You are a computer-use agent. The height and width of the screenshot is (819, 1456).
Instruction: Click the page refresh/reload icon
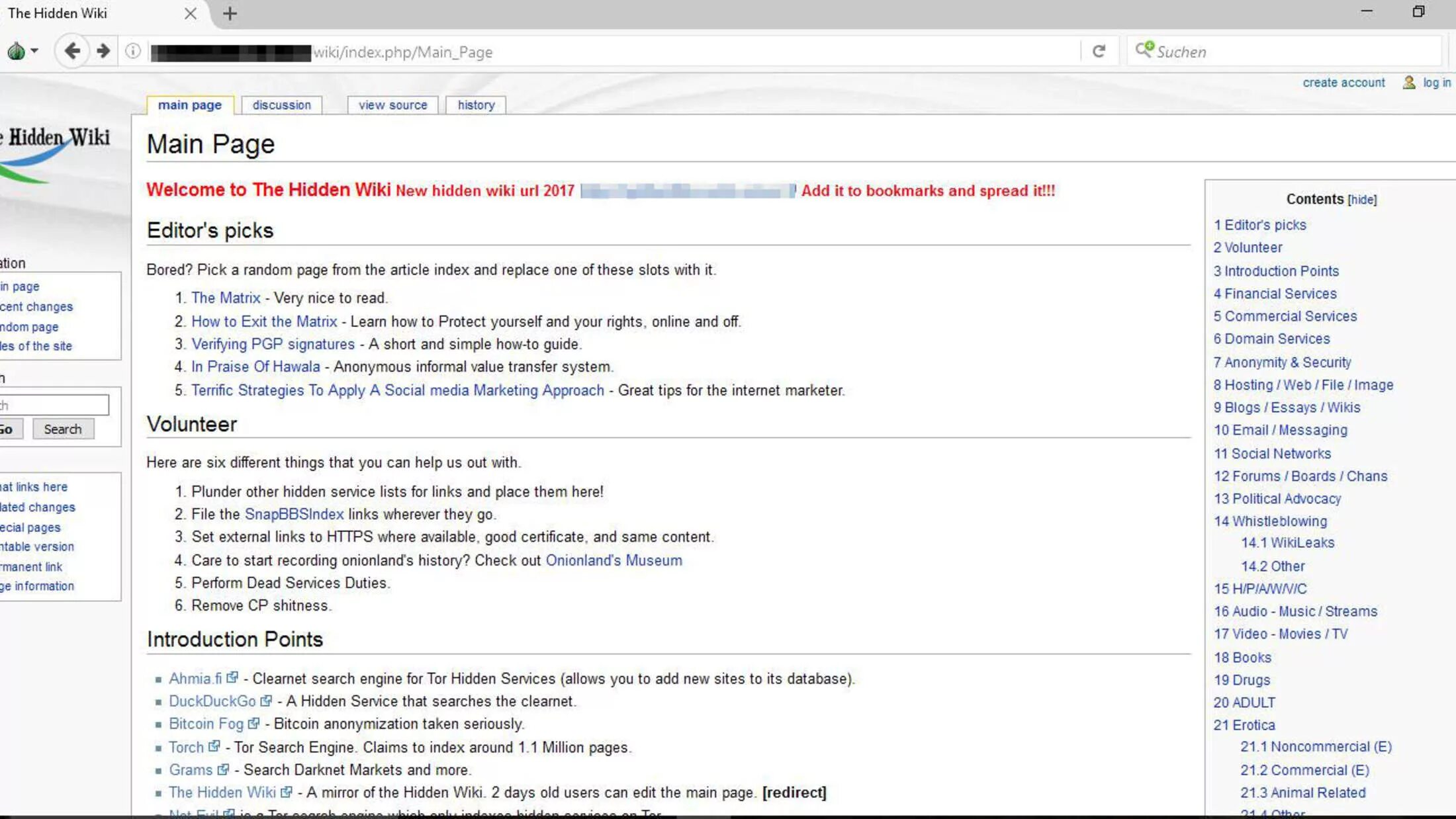pyautogui.click(x=1098, y=52)
